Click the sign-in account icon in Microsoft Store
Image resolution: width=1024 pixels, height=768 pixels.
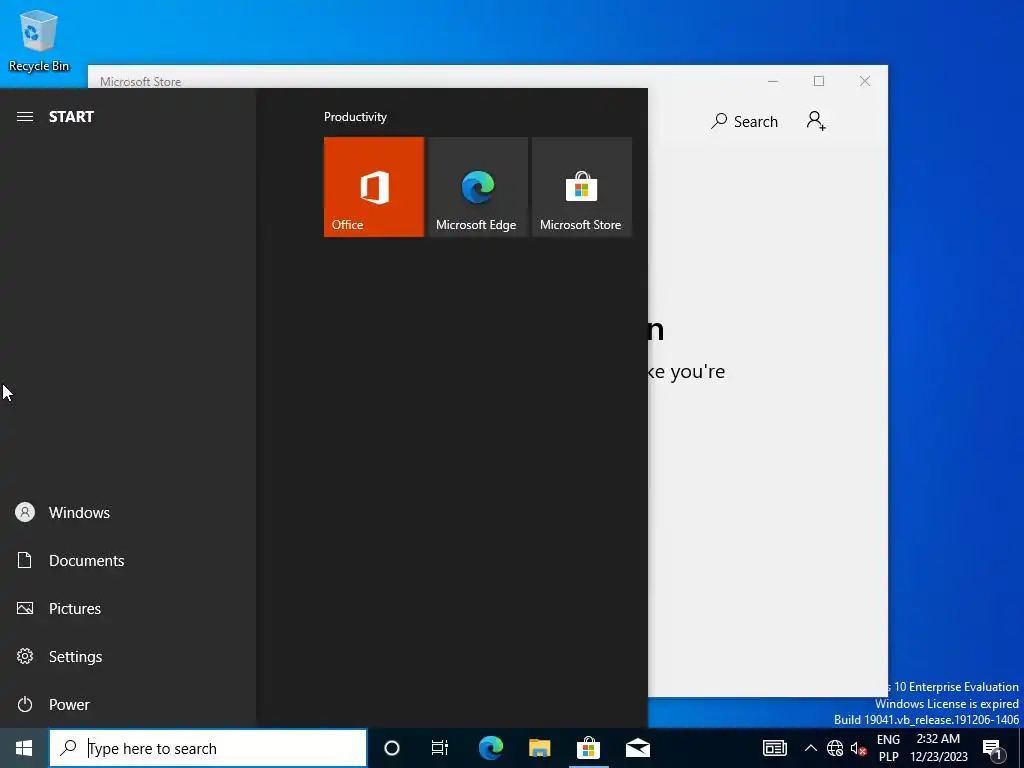816,121
